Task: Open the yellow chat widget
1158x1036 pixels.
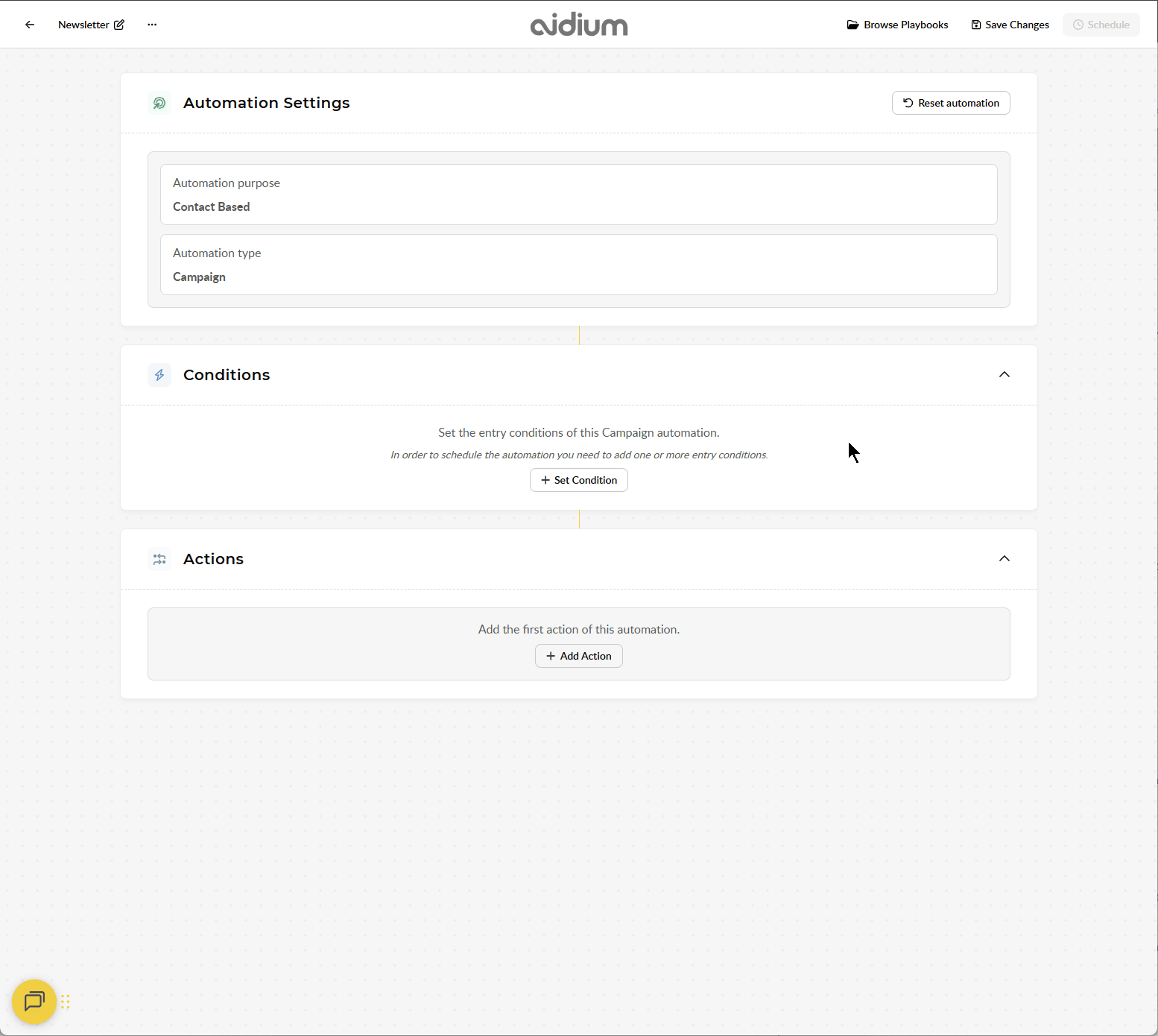Action: (x=34, y=1001)
